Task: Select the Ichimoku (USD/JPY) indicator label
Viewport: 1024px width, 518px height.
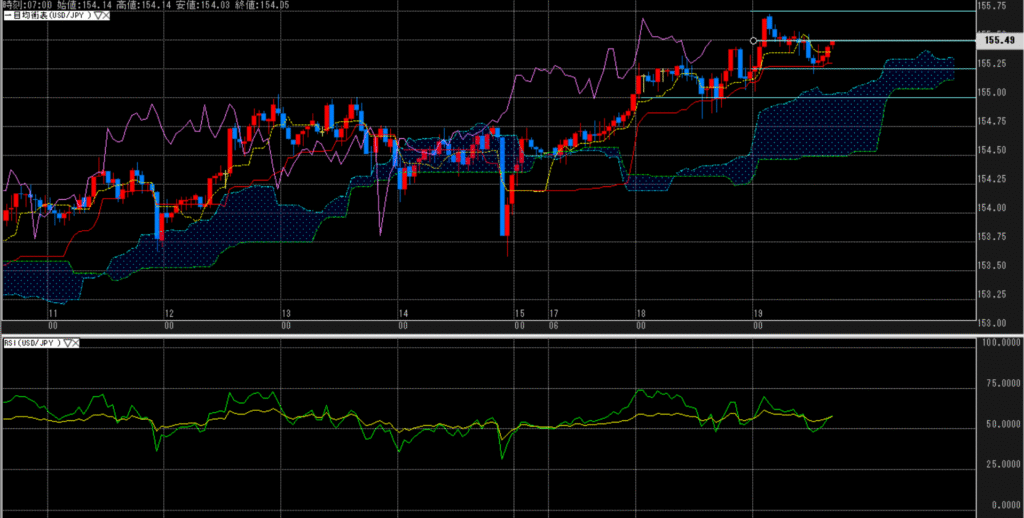Action: tap(48, 17)
